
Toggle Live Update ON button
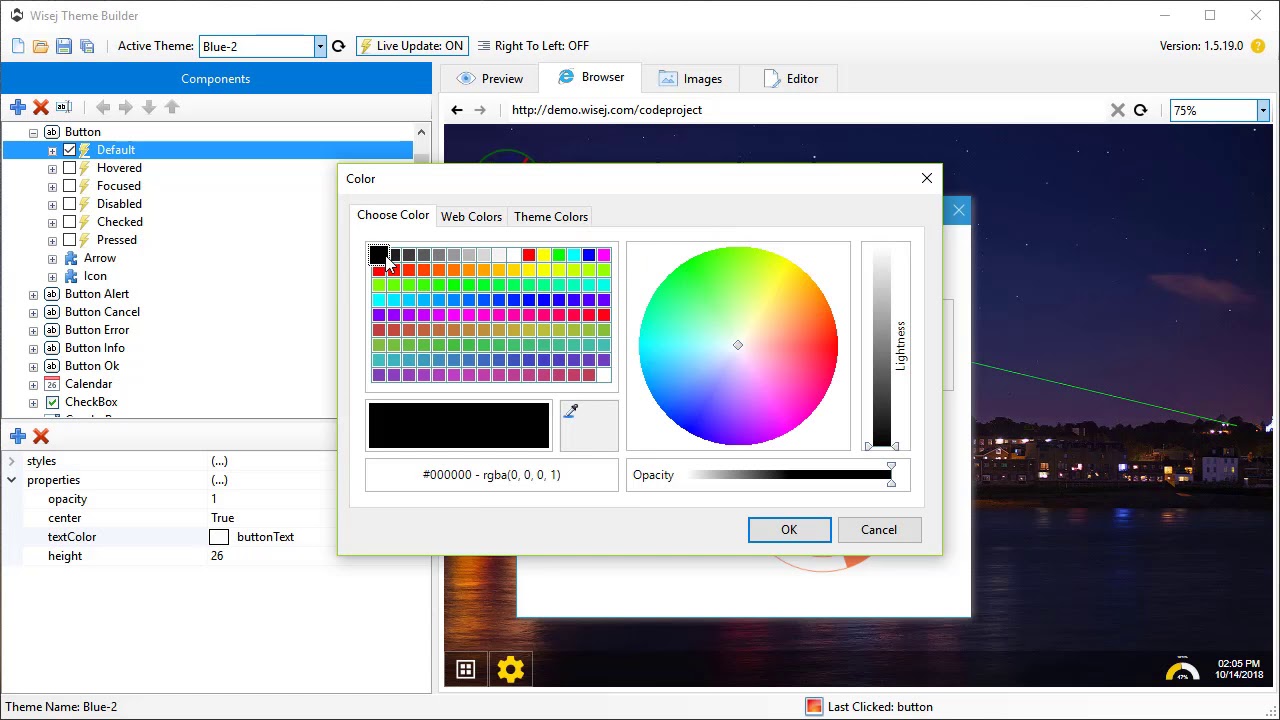tap(412, 46)
